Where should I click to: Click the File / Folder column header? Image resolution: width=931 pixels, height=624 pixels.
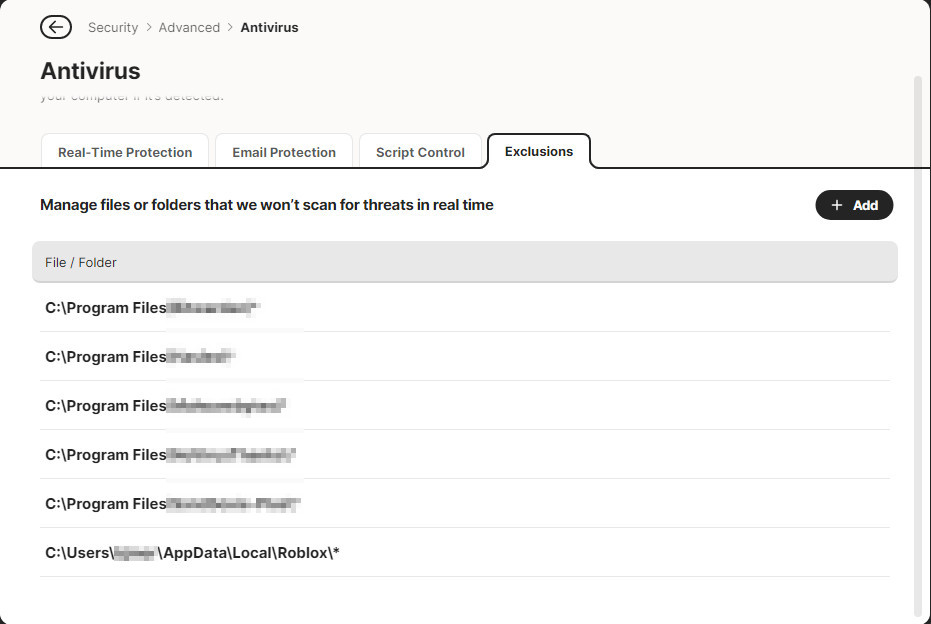pos(81,262)
